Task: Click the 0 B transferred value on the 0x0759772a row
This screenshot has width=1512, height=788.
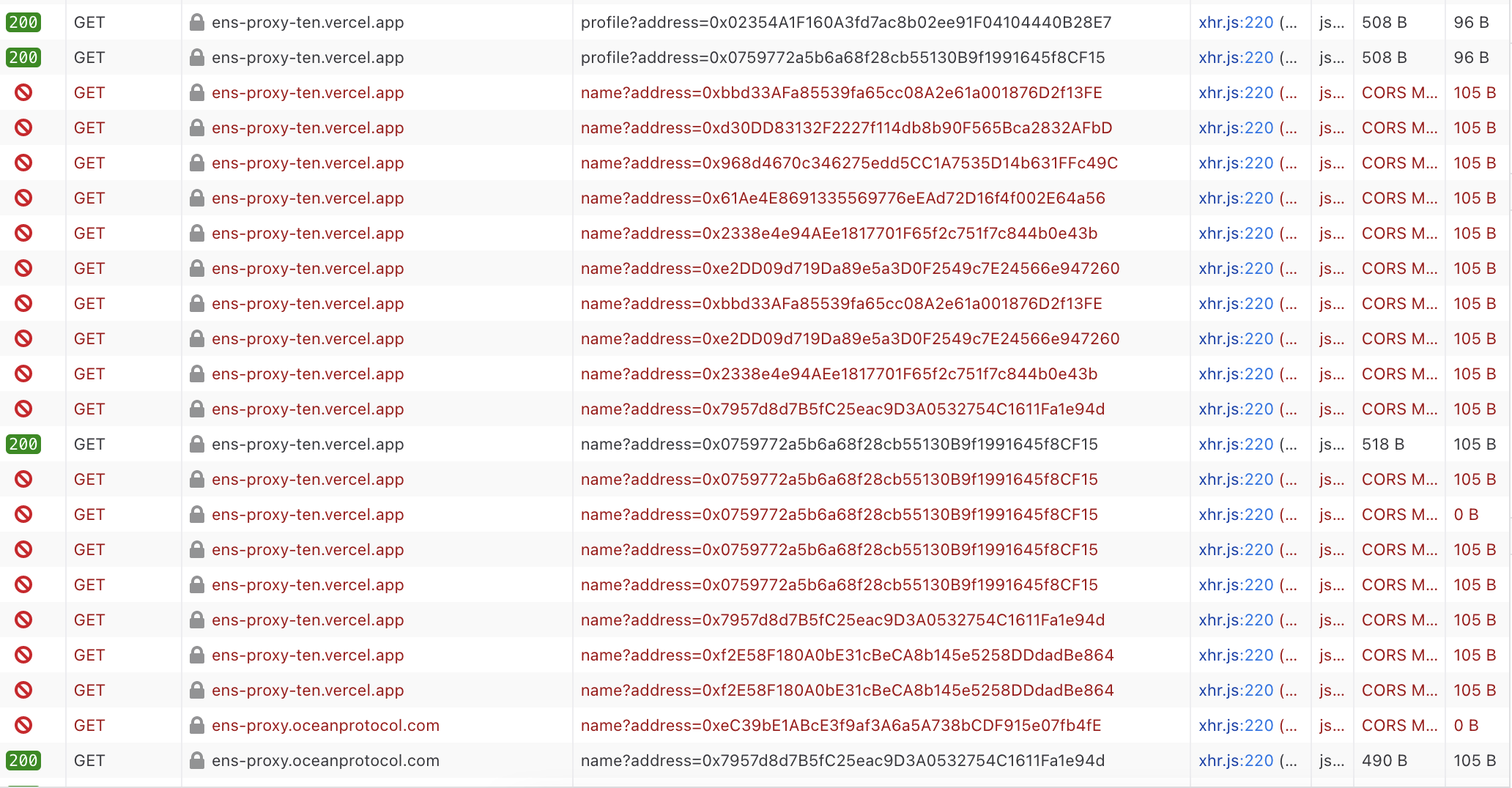Action: click(x=1466, y=514)
